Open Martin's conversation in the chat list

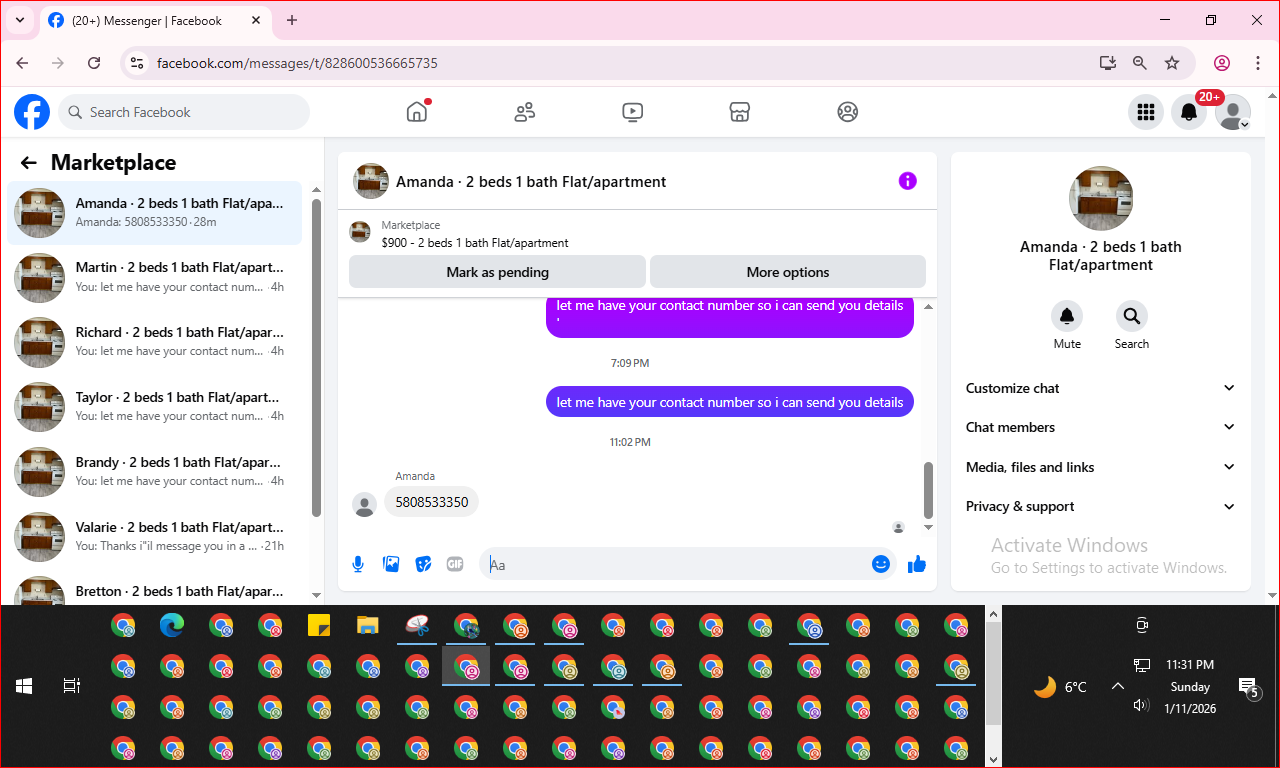[x=155, y=277]
